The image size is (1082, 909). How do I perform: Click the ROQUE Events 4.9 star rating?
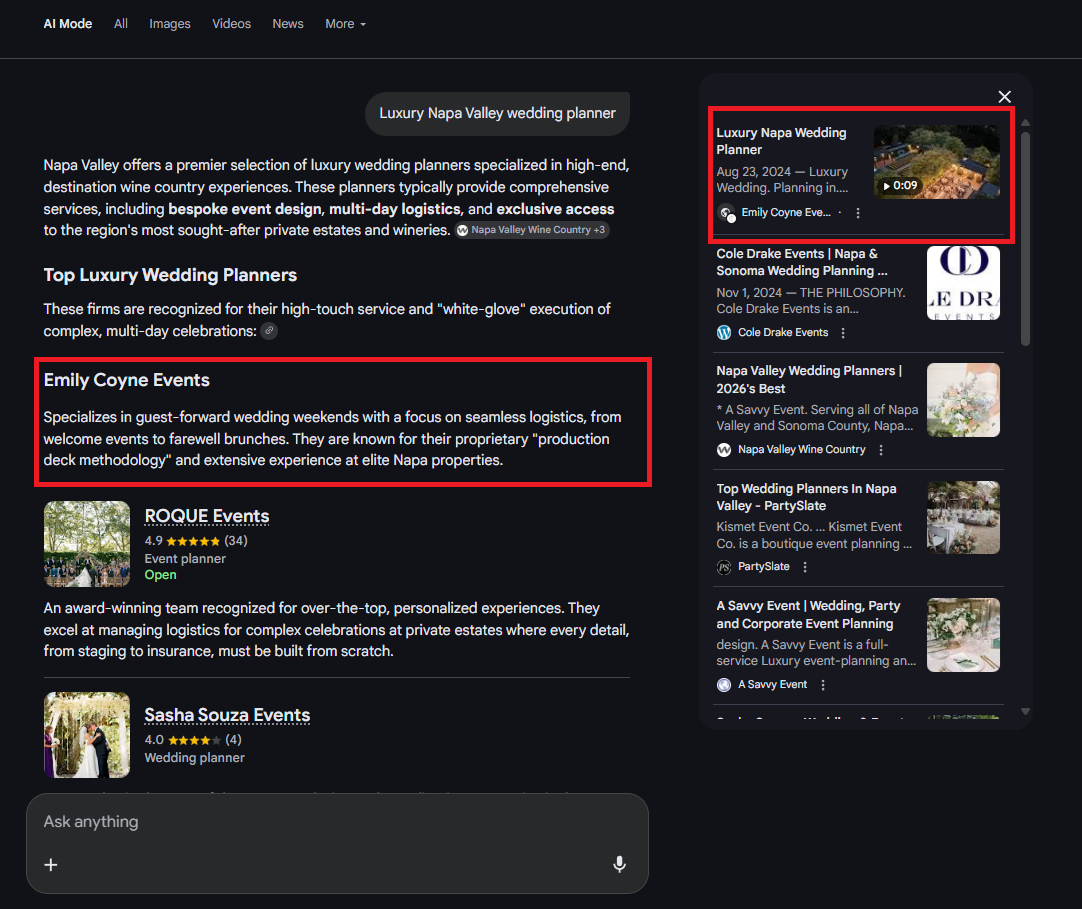pyautogui.click(x=195, y=540)
